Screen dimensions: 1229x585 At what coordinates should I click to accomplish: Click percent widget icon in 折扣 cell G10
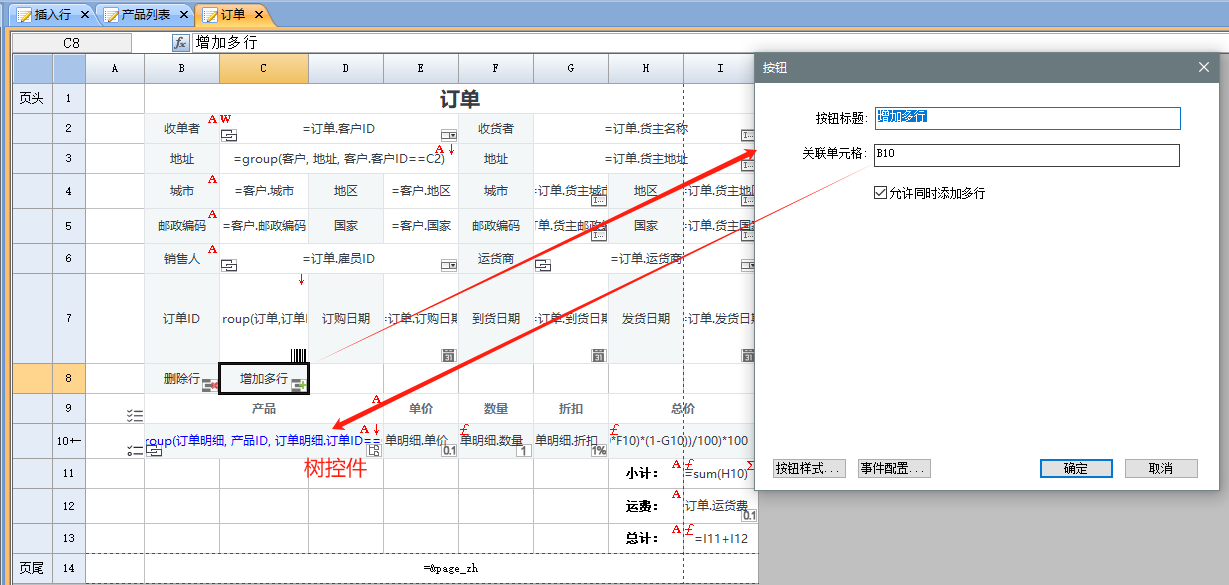point(599,451)
